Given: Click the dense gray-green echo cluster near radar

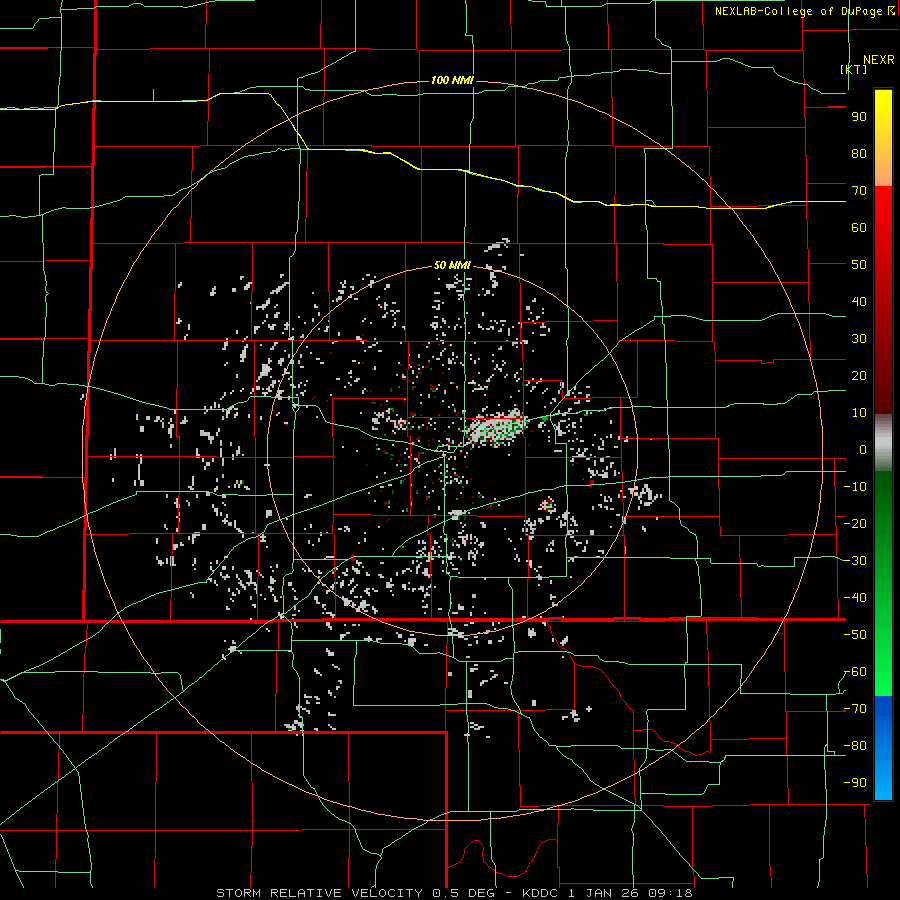Looking at the screenshot, I should coord(495,428).
